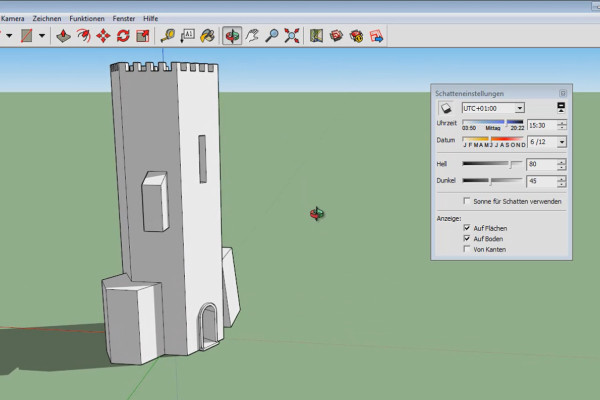This screenshot has height=400, width=600.
Task: Toggle the show shadows button in panel
Action: click(446, 108)
